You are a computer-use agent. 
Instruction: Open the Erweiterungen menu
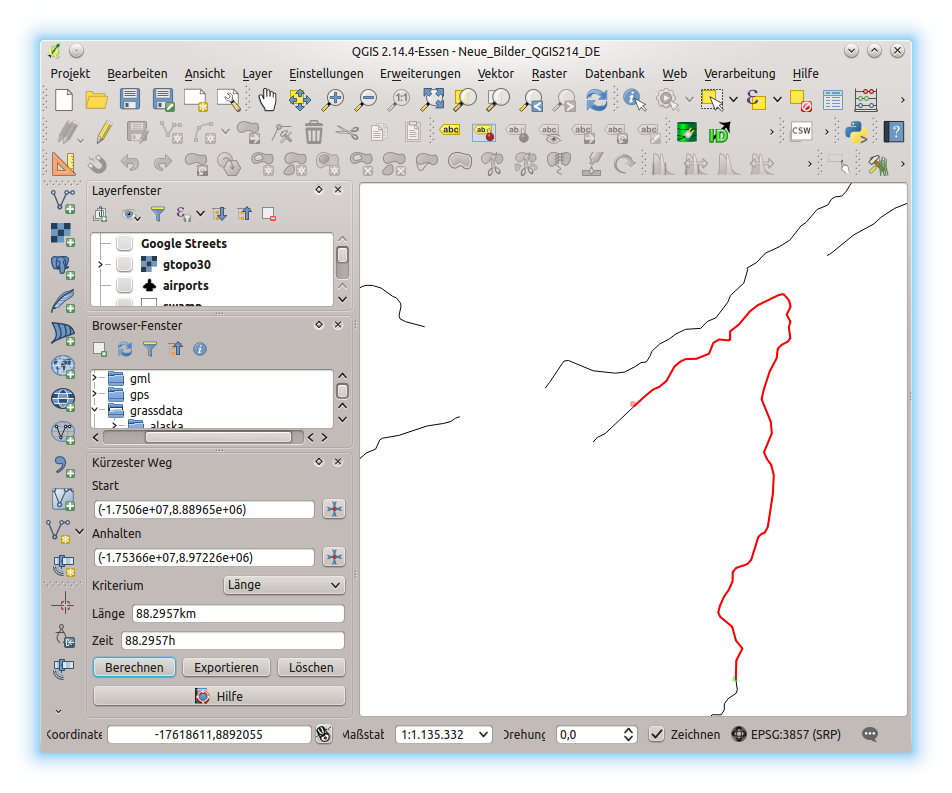420,73
